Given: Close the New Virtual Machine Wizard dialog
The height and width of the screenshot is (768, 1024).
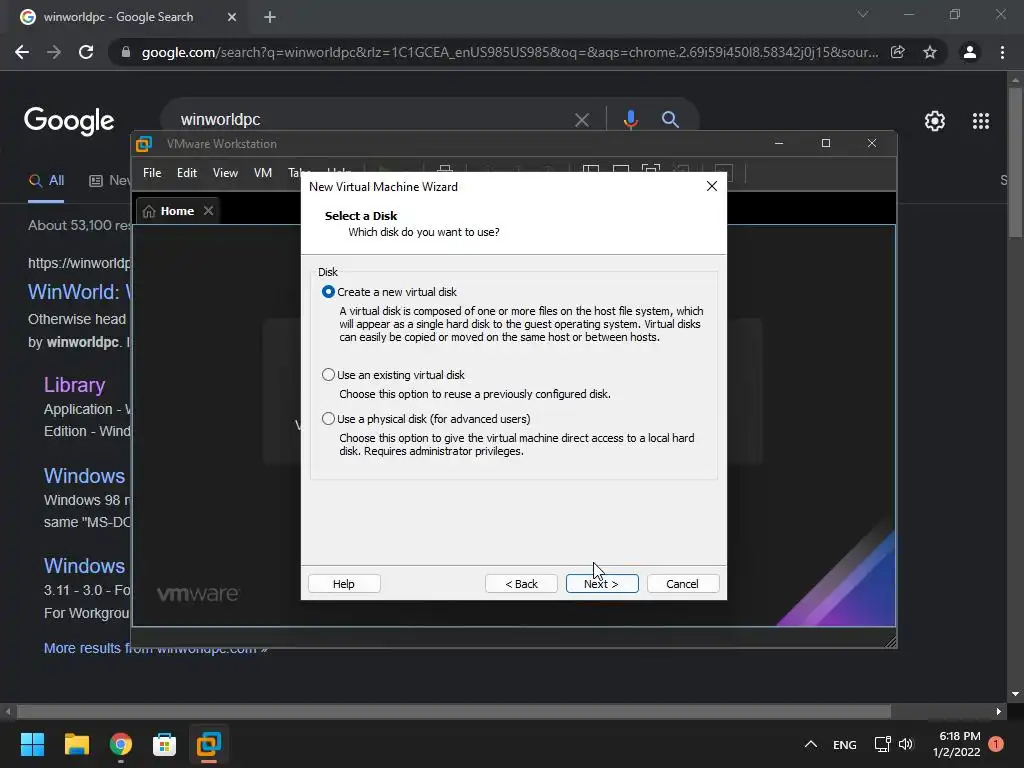Looking at the screenshot, I should tap(712, 186).
